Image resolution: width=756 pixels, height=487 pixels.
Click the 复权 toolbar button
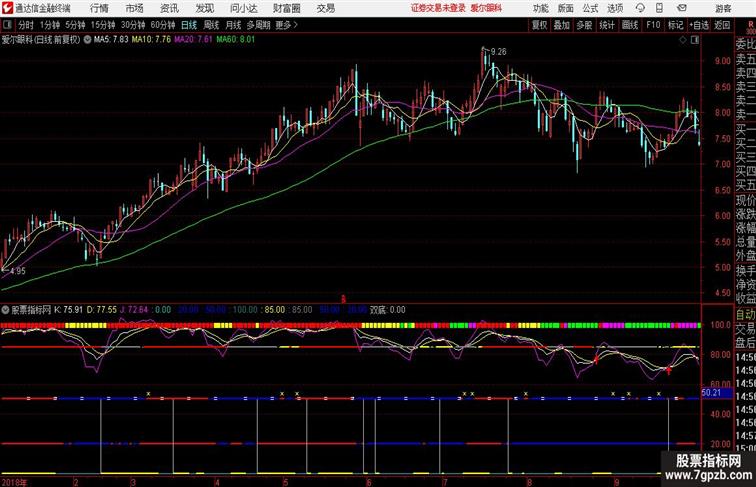[x=539, y=25]
